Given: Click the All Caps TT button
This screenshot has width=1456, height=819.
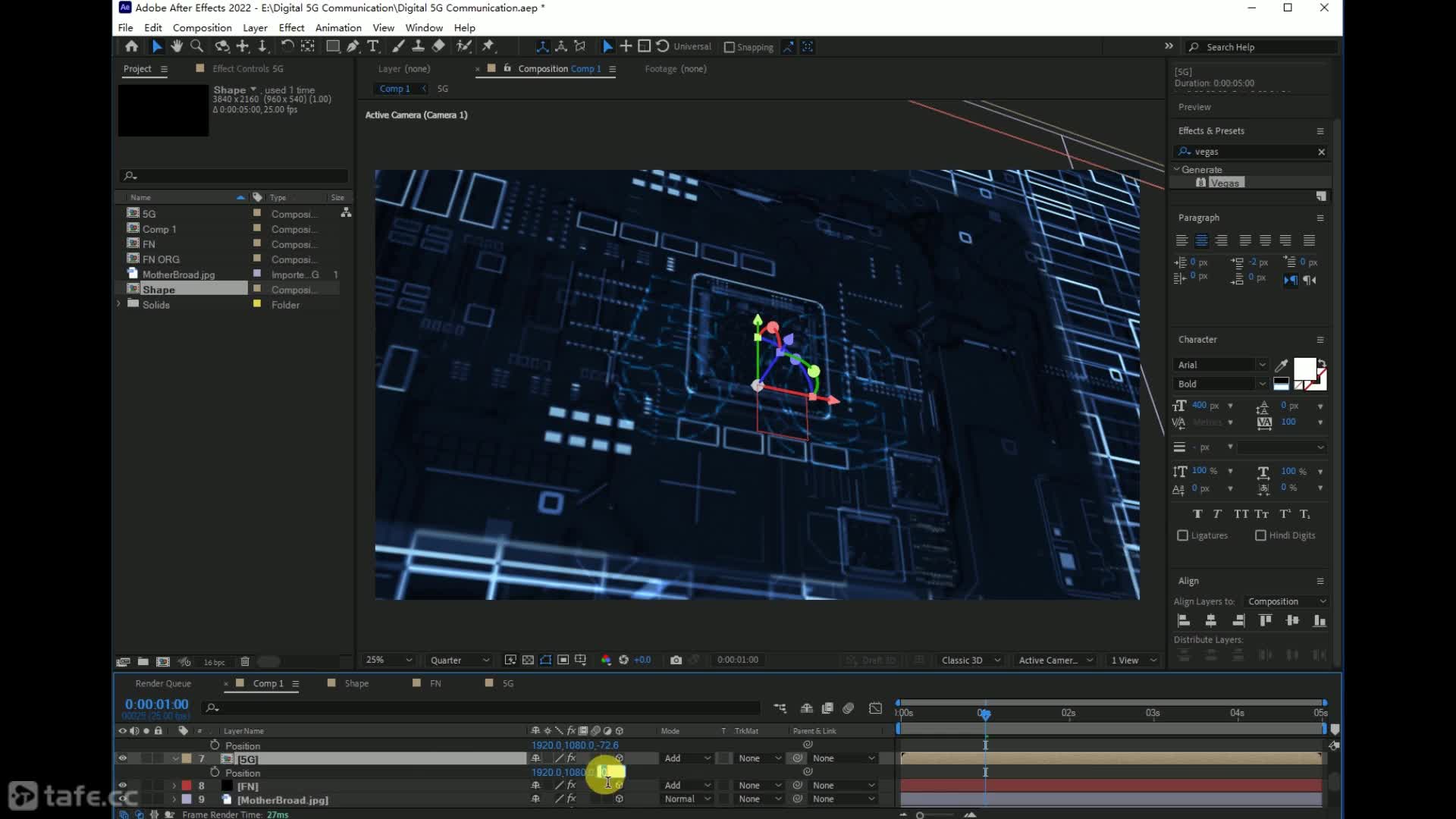Looking at the screenshot, I should (1241, 513).
